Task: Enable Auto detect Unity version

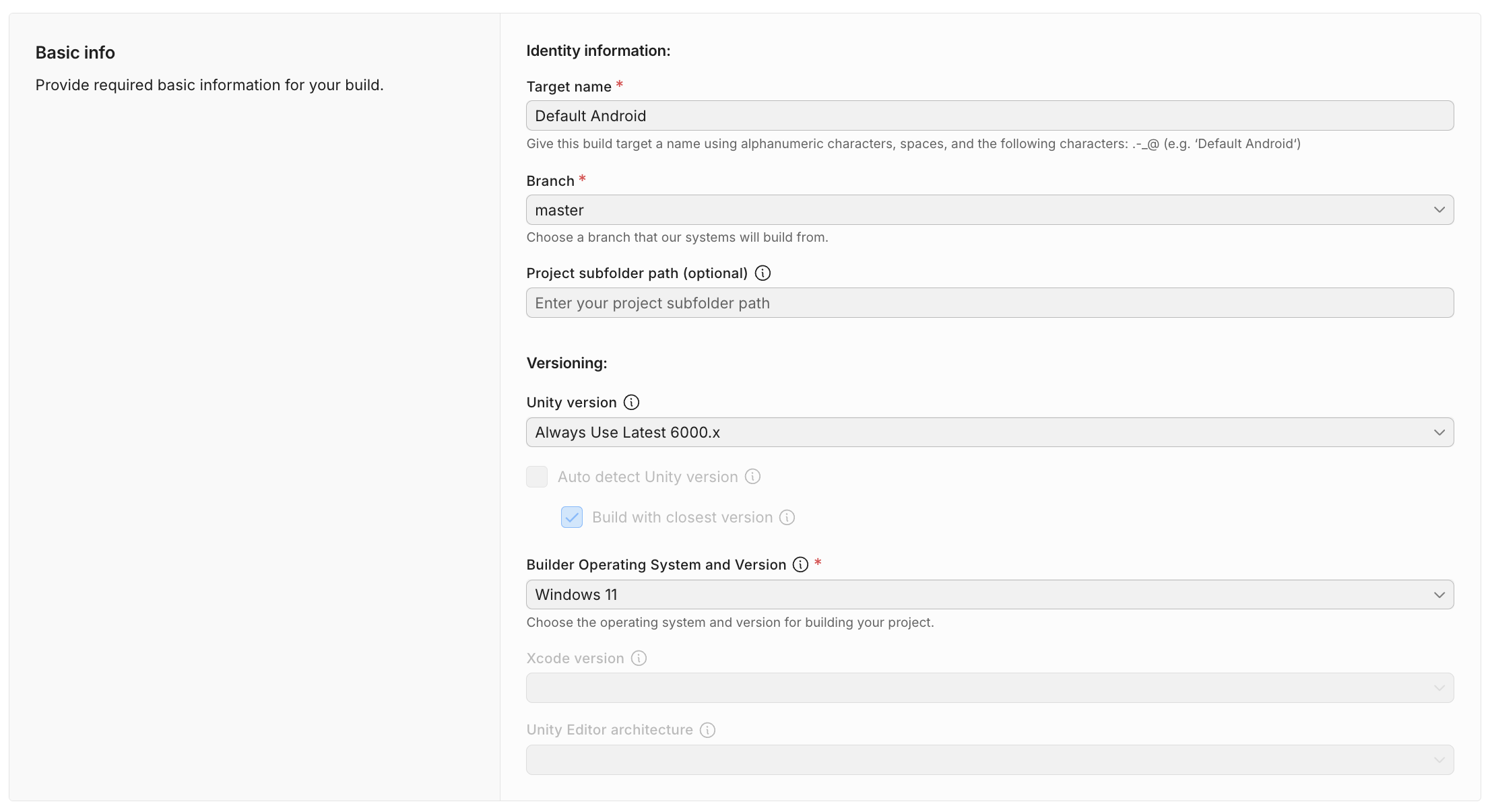Action: (x=537, y=477)
